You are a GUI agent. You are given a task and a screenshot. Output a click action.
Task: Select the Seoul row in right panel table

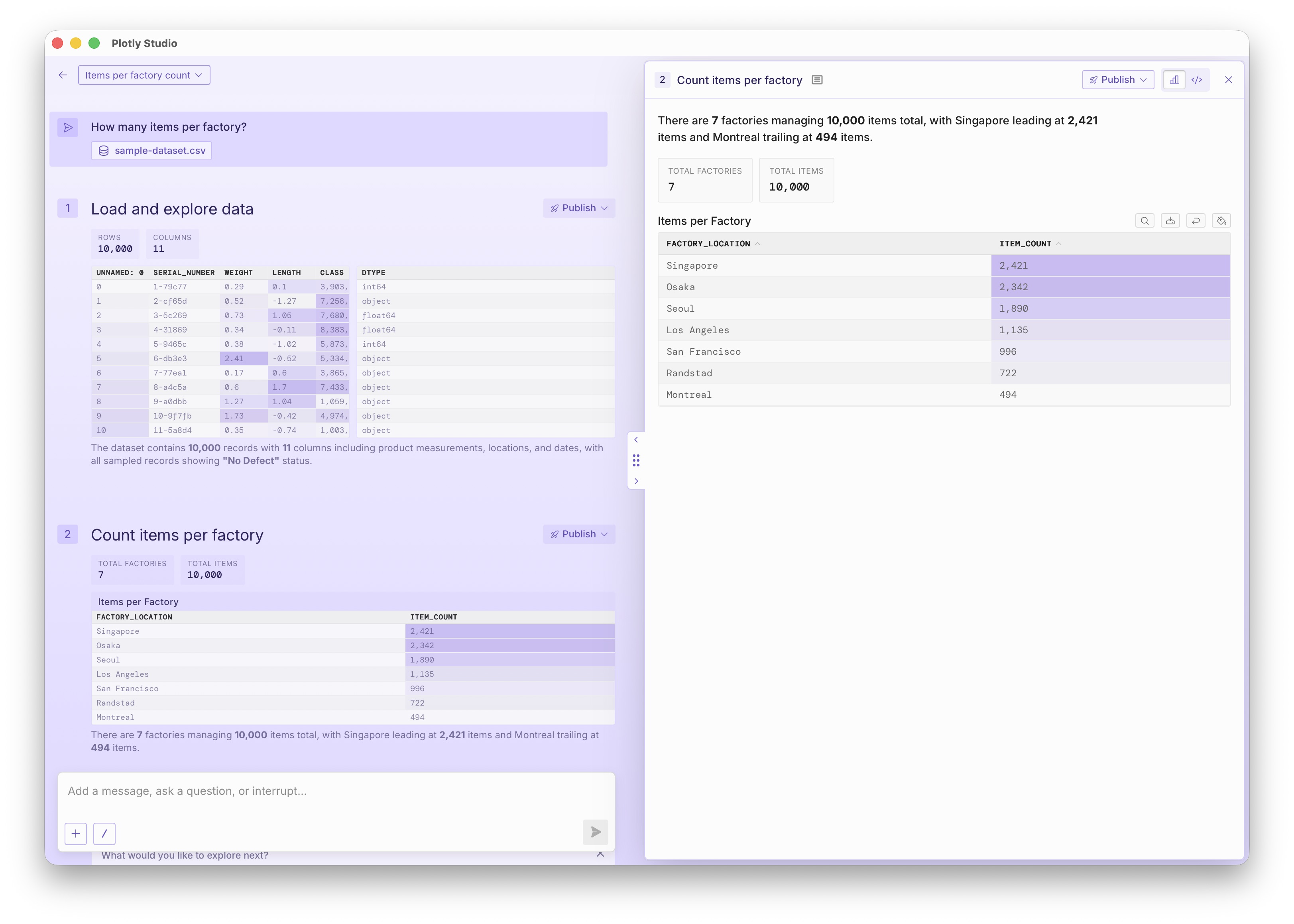click(x=944, y=309)
